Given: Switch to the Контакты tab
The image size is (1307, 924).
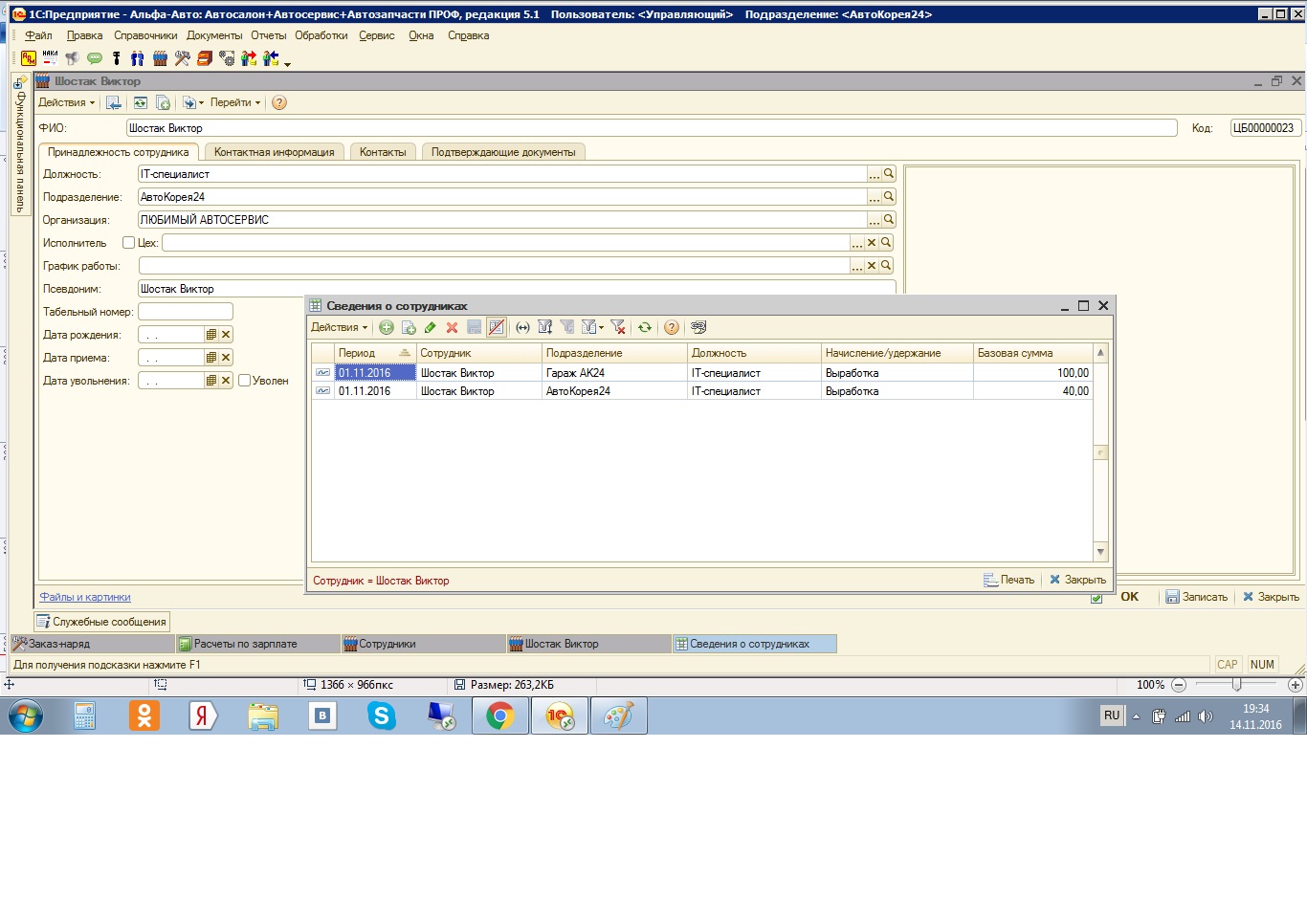Looking at the screenshot, I should coord(383,152).
